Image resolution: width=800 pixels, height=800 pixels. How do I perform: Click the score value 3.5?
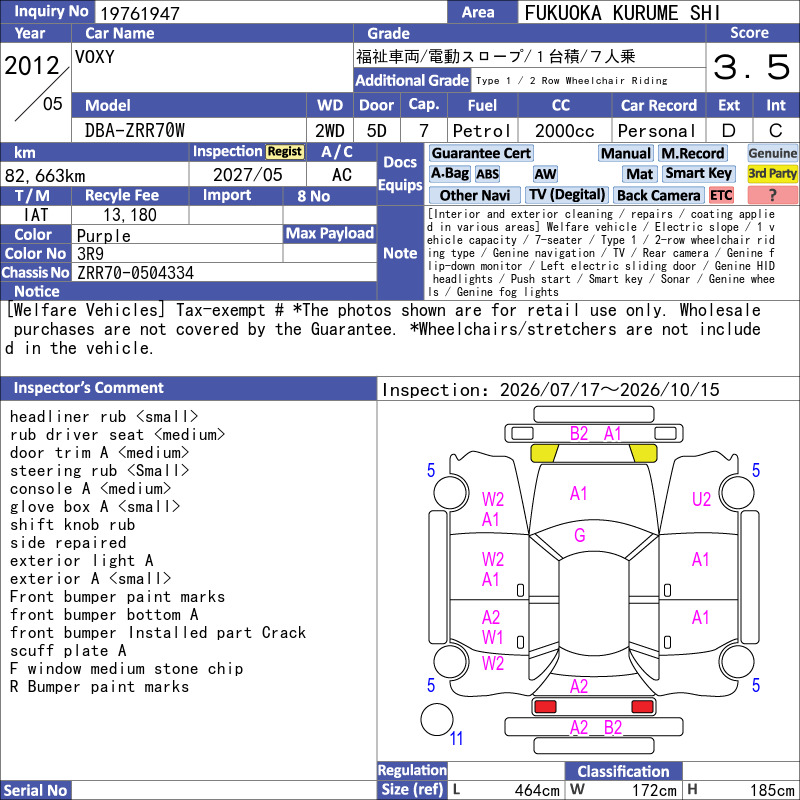[751, 67]
